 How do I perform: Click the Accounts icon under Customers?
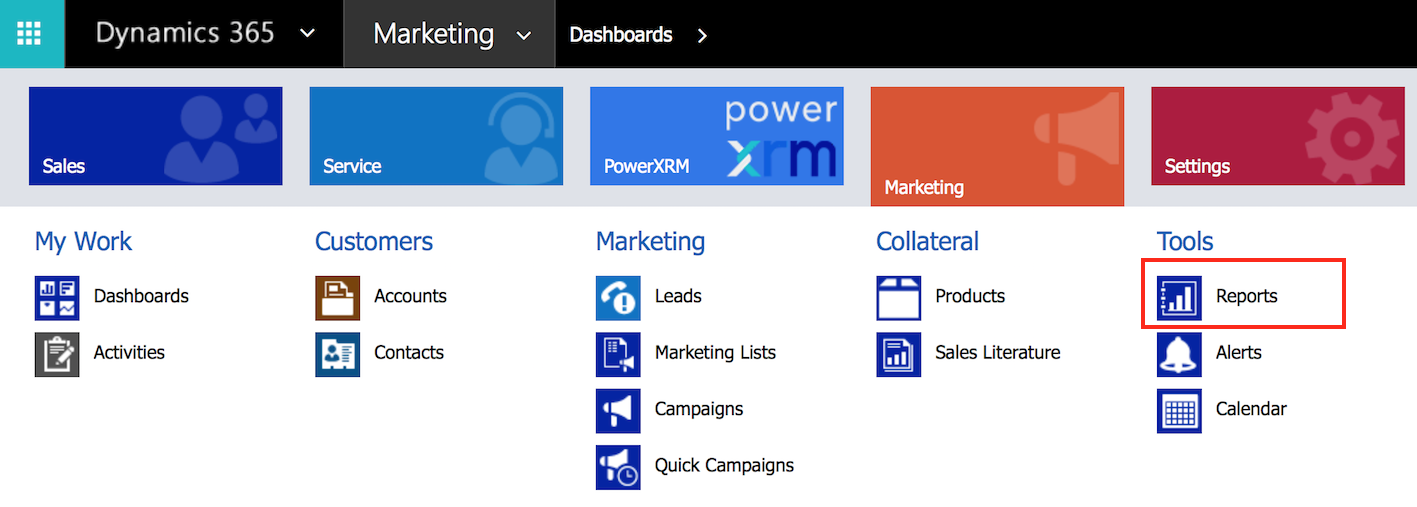337,298
